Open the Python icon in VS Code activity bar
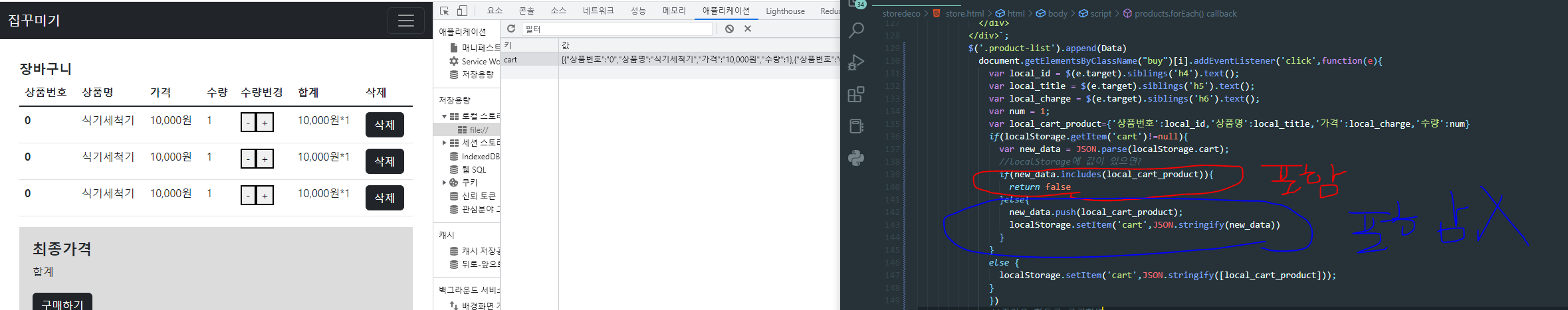The width and height of the screenshot is (1568, 310). pos(856,158)
